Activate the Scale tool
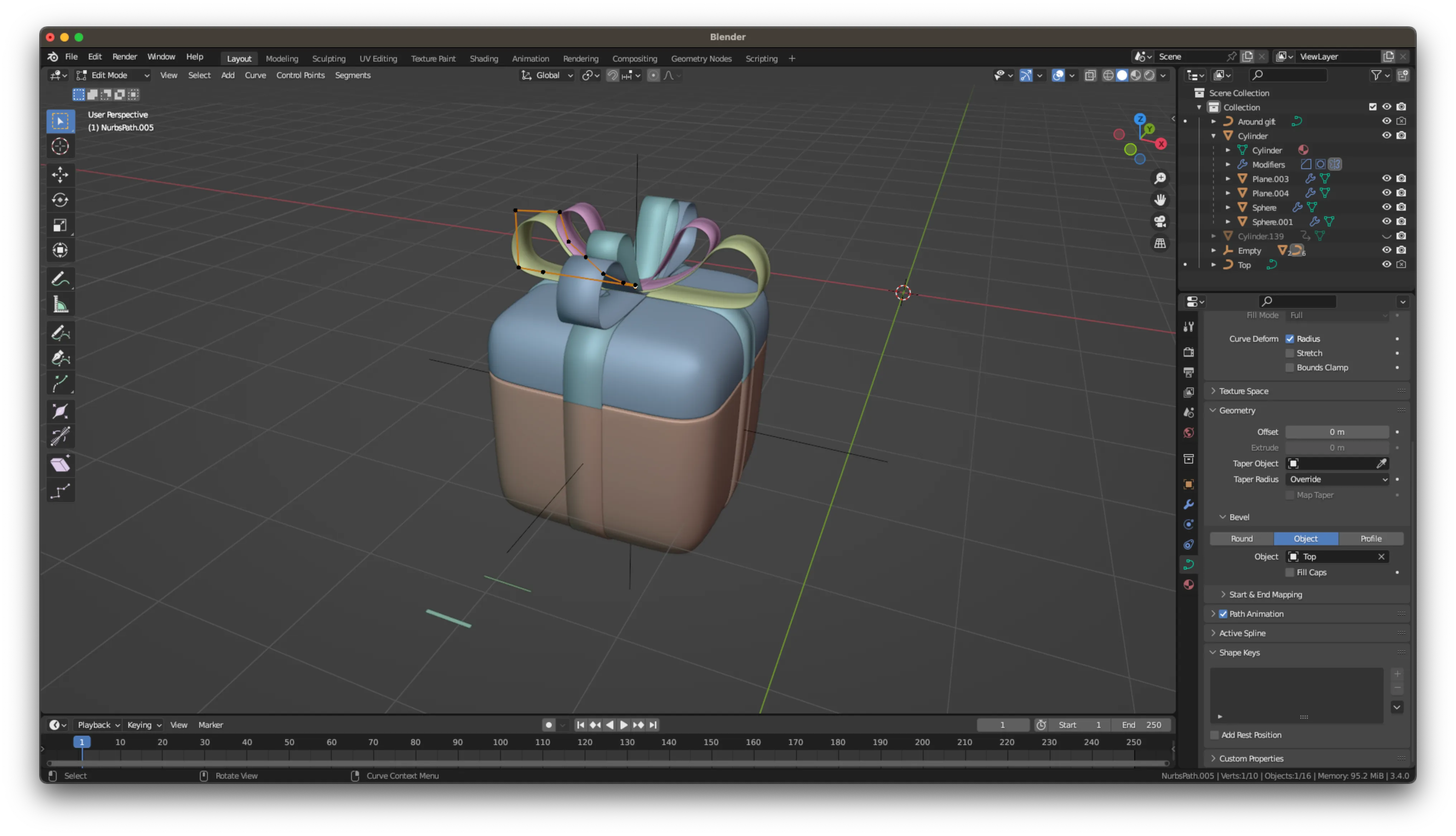Image resolution: width=1456 pixels, height=836 pixels. click(x=60, y=225)
